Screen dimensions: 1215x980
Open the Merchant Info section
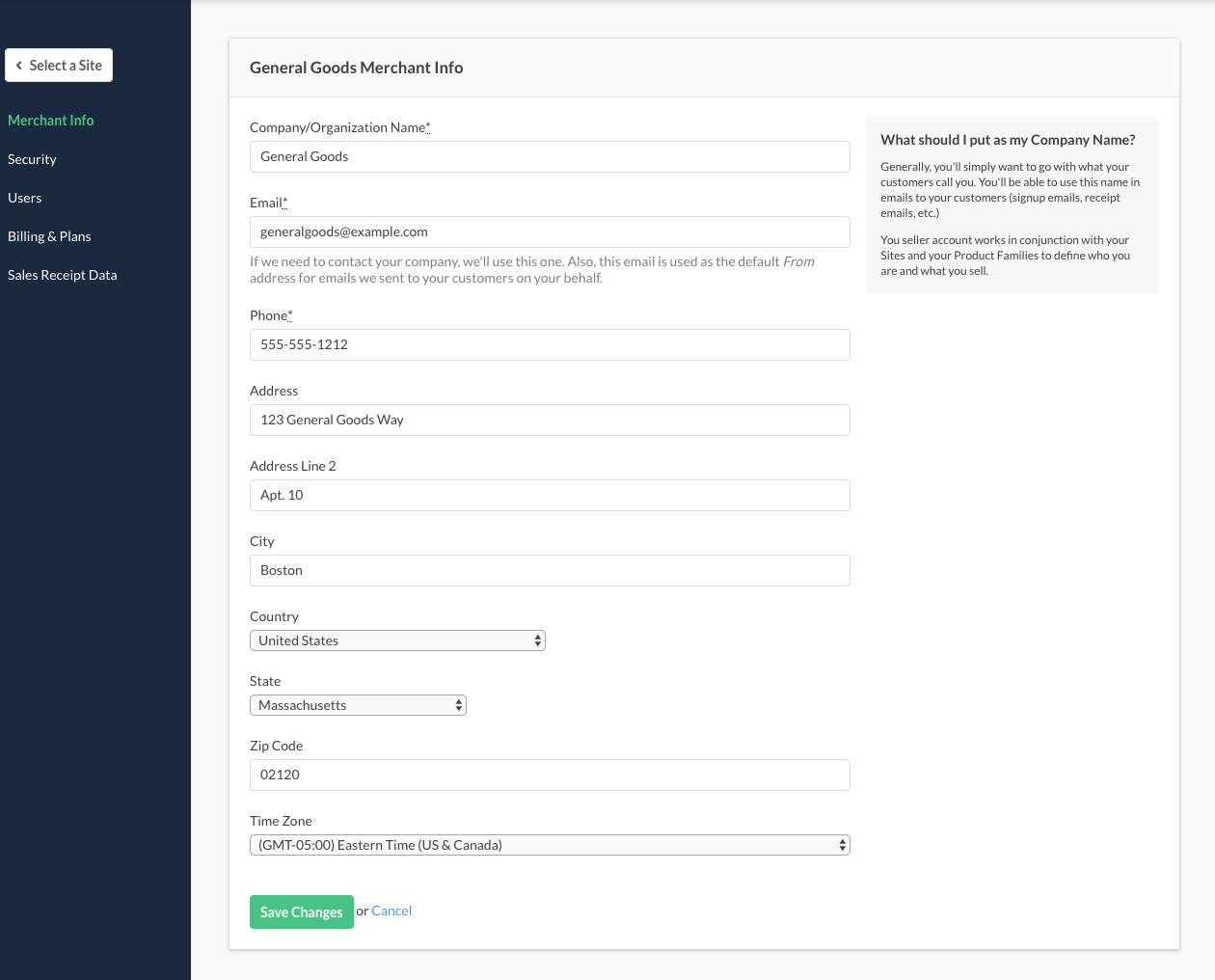[x=51, y=121]
